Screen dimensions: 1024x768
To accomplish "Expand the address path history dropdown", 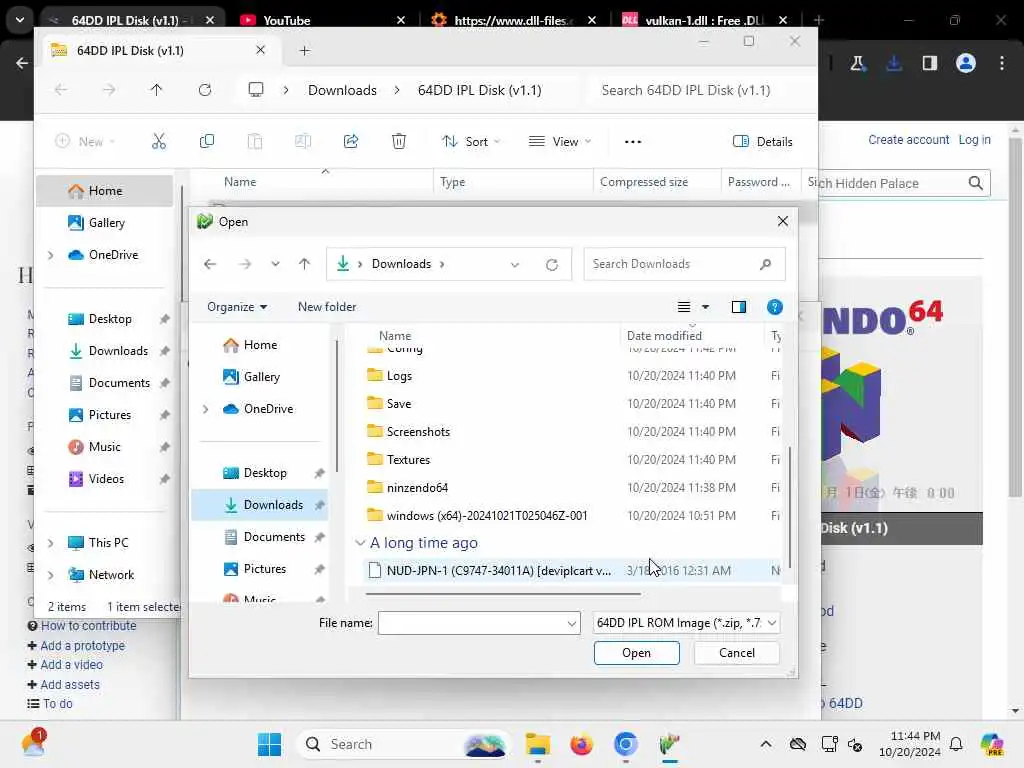I will click(x=515, y=264).
